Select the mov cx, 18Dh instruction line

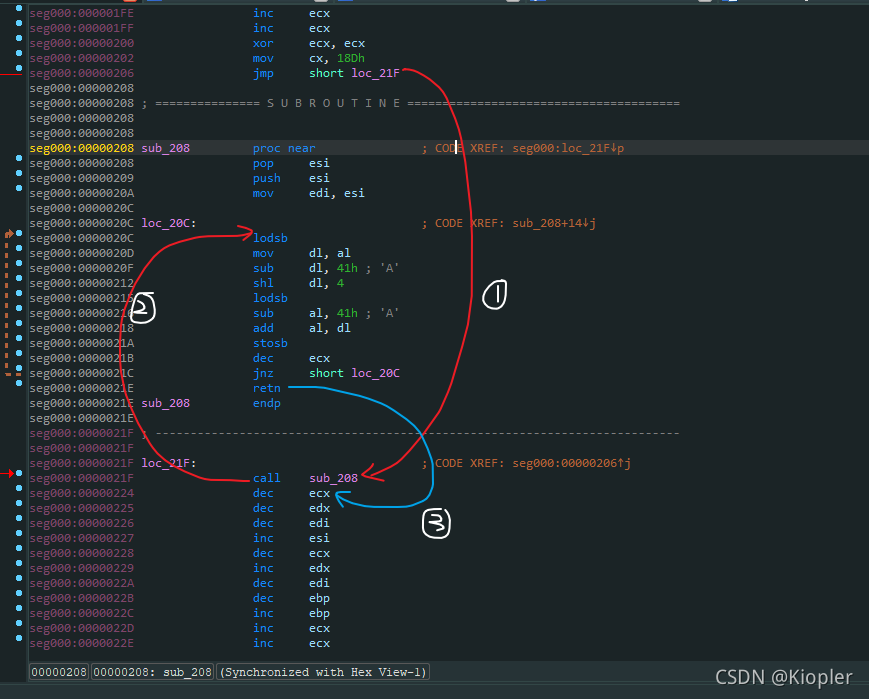tap(330, 58)
